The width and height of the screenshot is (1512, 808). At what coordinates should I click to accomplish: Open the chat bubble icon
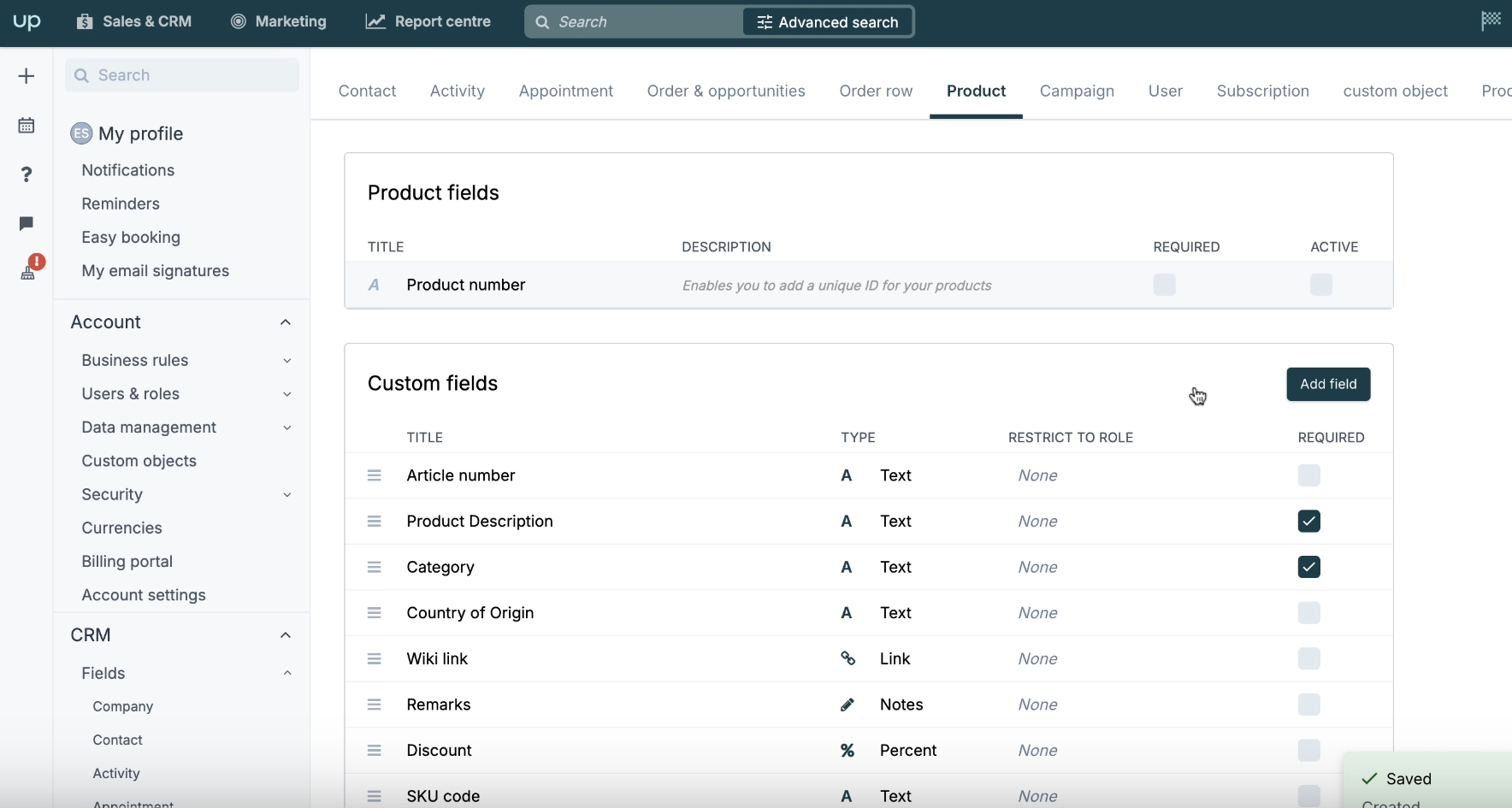click(27, 223)
